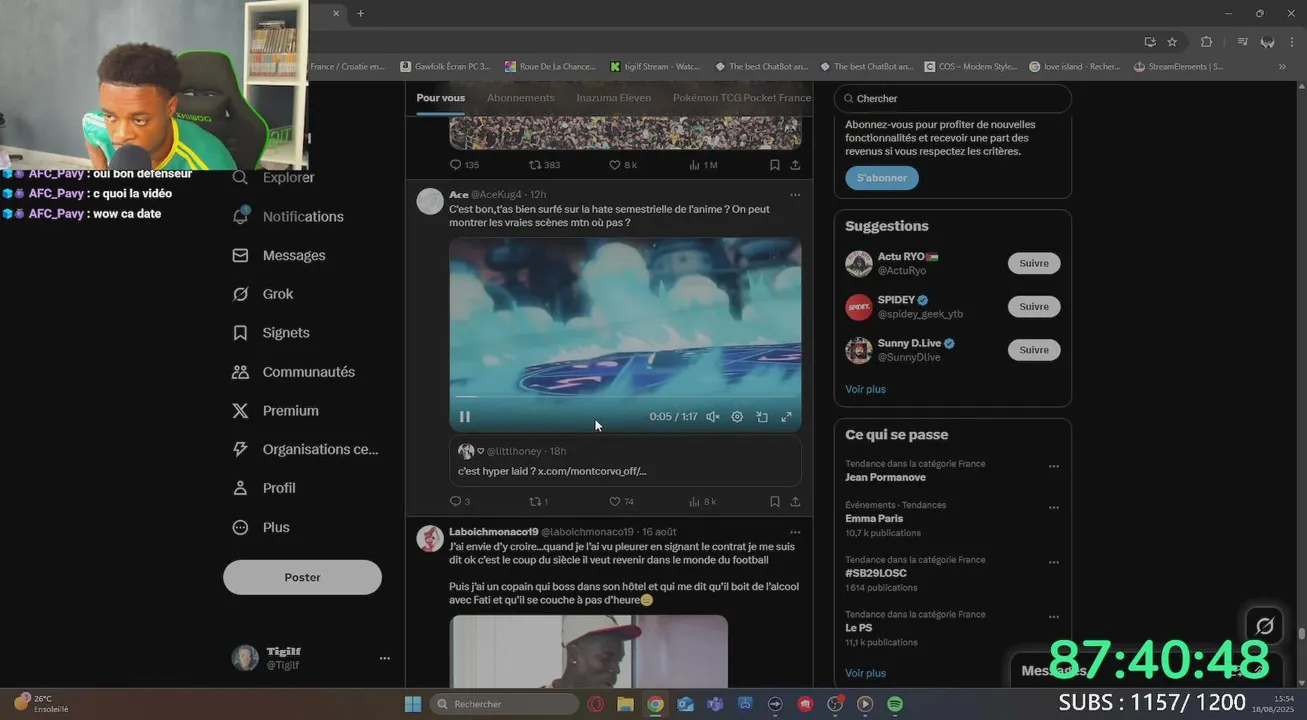Open video settings gear in player
This screenshot has height=720, width=1307.
point(737,417)
